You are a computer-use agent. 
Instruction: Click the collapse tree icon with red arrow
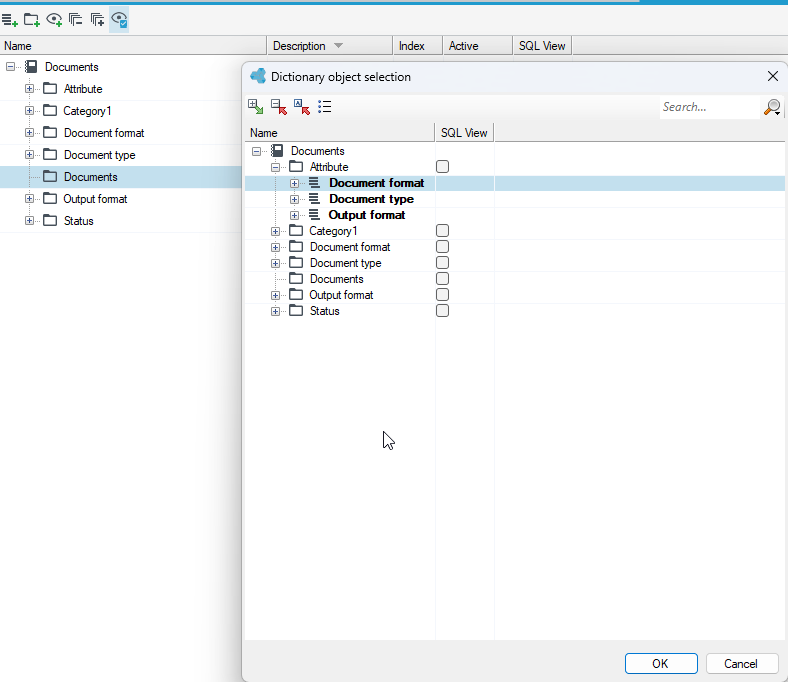(x=278, y=107)
